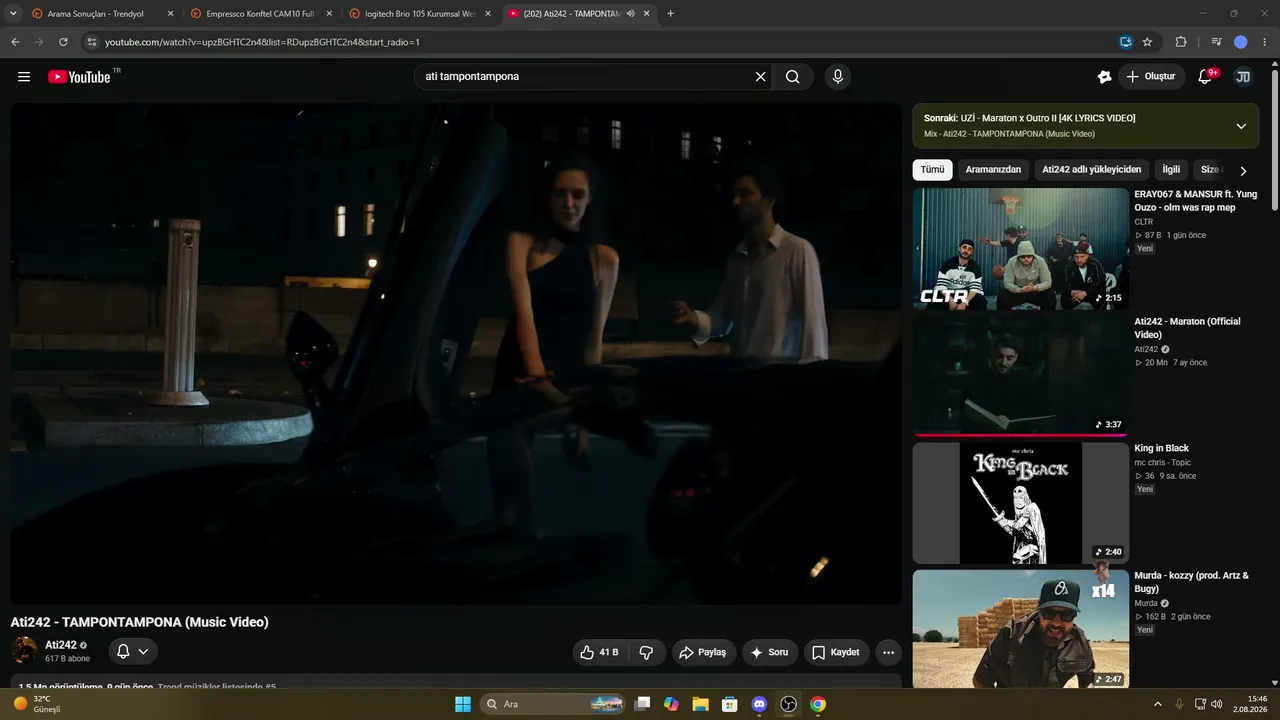Open the ERAY067 & MANSUR video thumbnail
The height and width of the screenshot is (720, 1280).
[x=1020, y=249]
